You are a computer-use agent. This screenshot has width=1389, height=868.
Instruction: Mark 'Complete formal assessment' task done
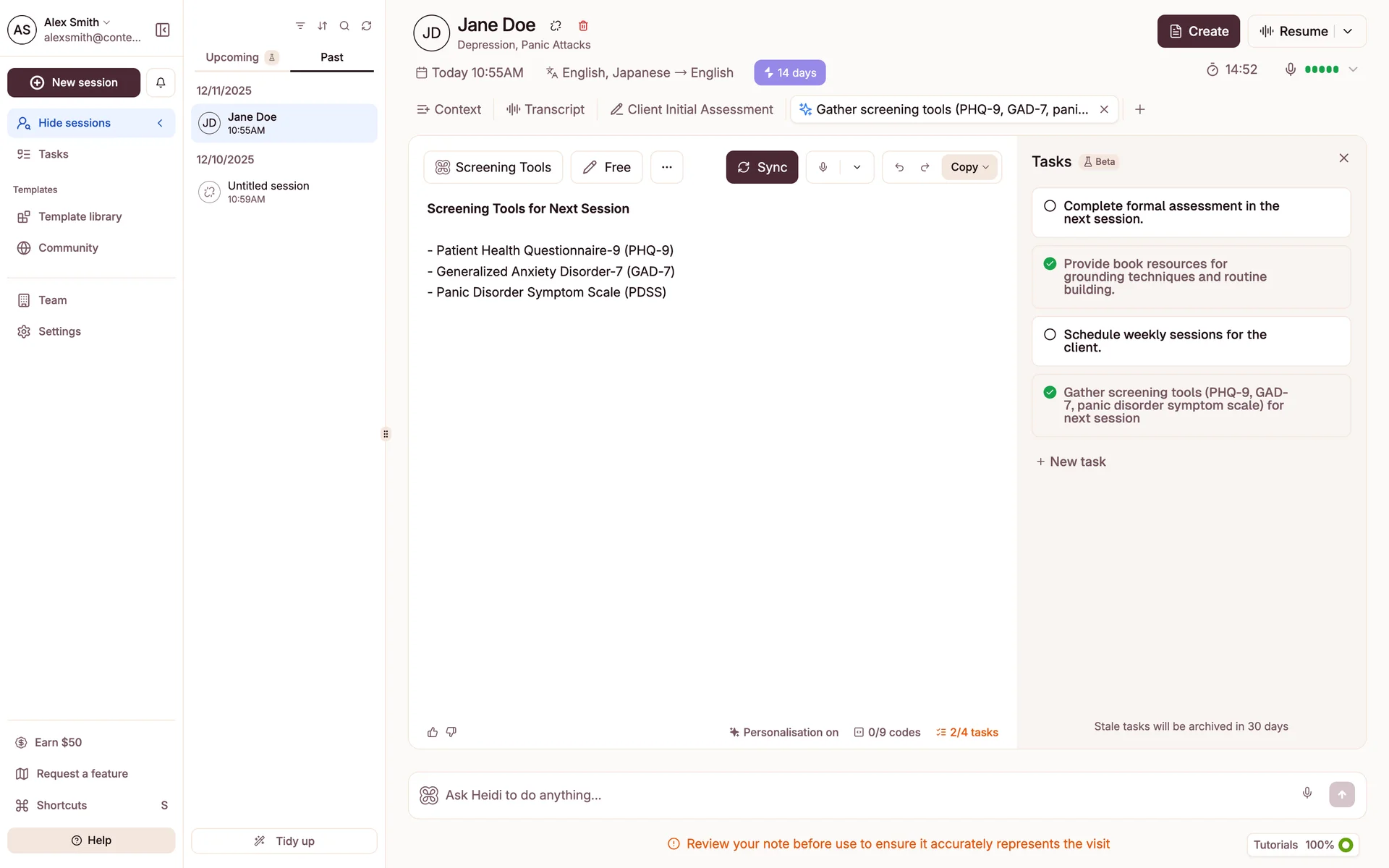[x=1050, y=206]
